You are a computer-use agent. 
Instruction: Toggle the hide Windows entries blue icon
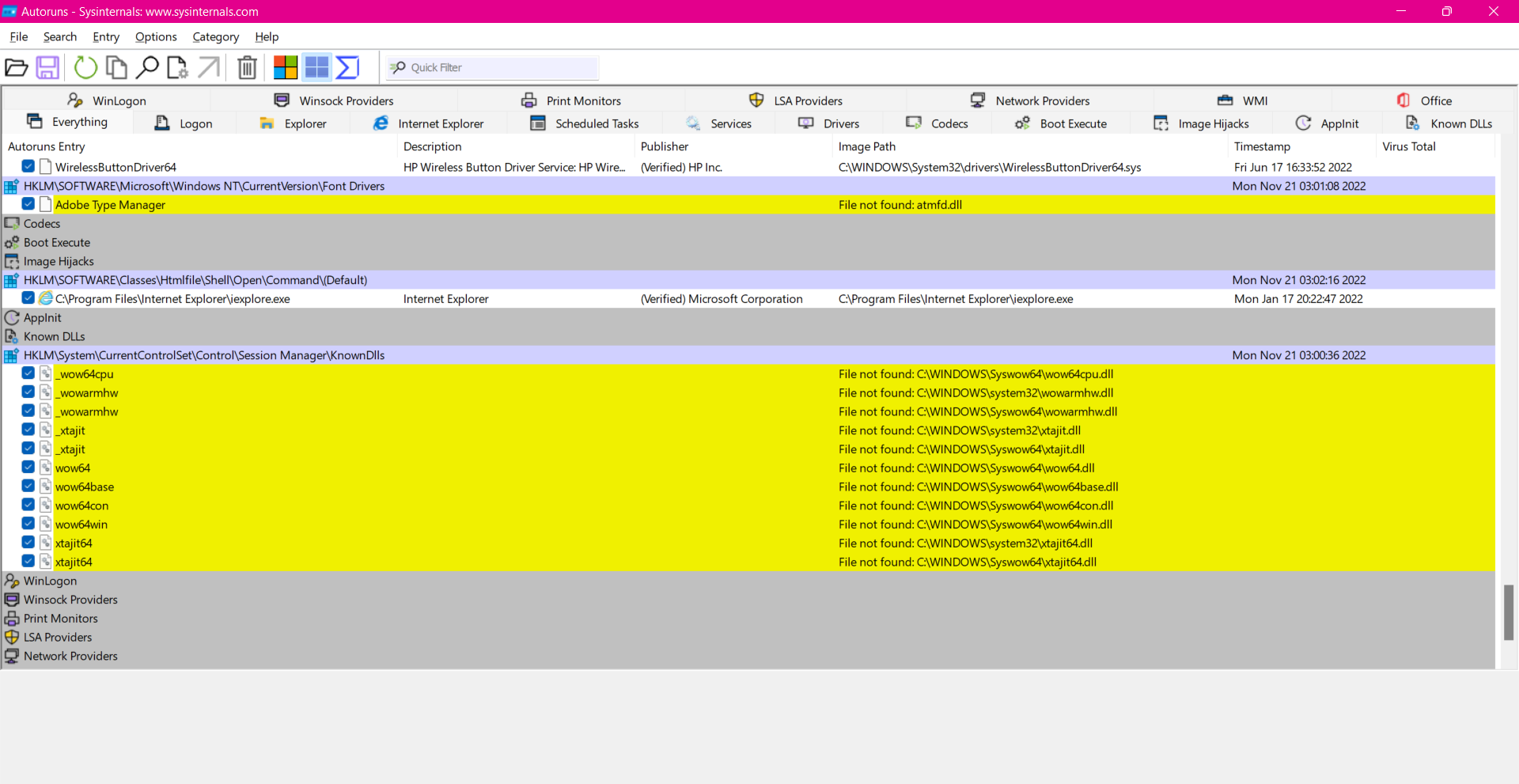[x=316, y=68]
